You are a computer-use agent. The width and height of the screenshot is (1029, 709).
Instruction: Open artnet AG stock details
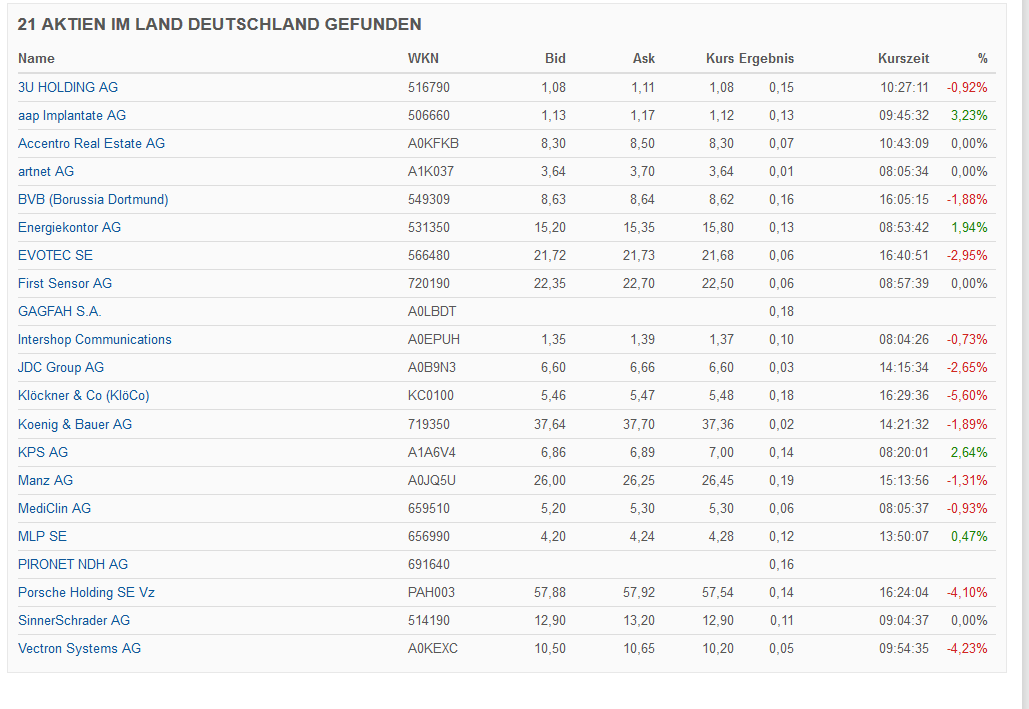coord(46,171)
